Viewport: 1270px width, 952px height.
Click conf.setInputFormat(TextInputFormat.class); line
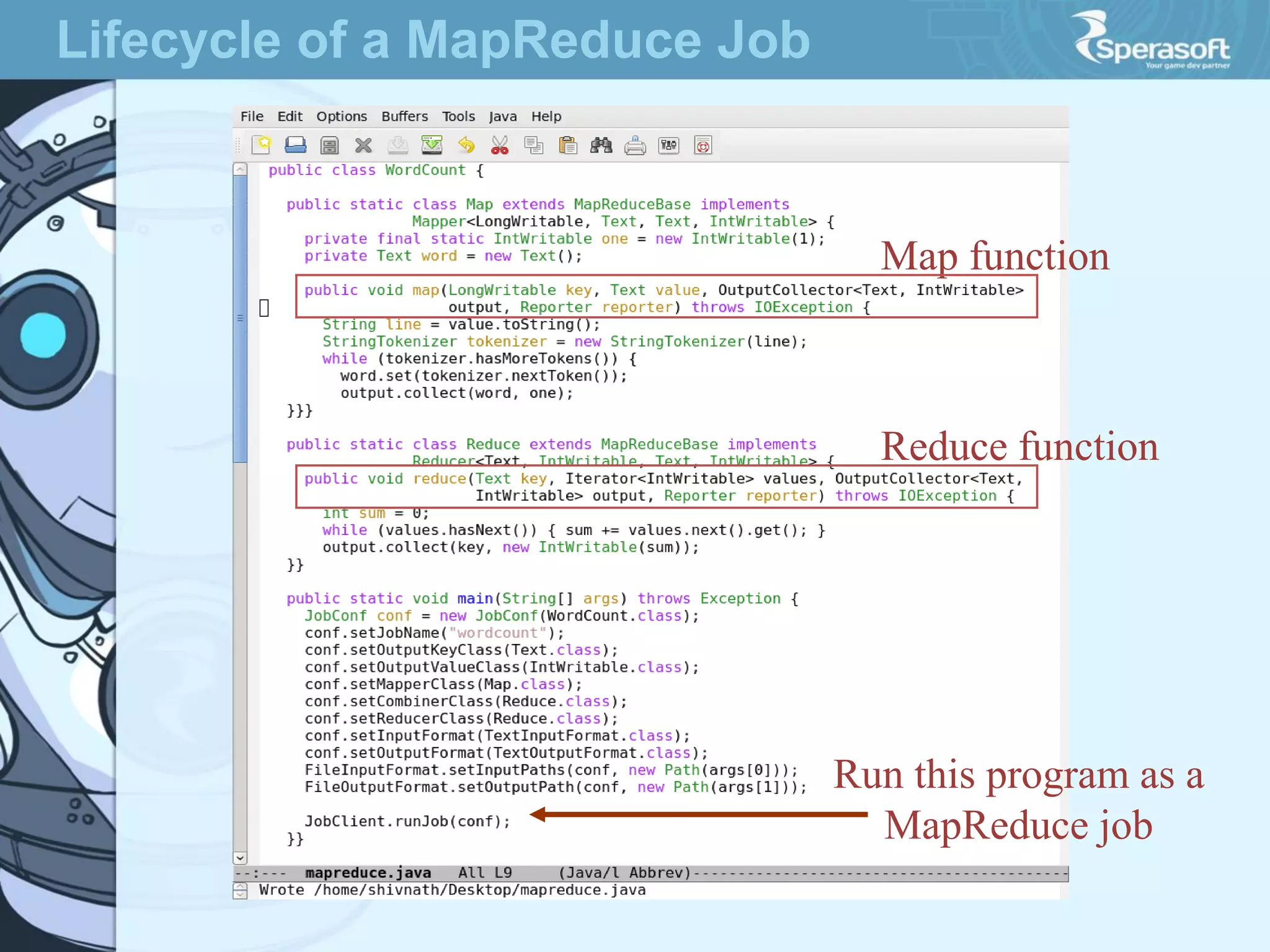497,736
